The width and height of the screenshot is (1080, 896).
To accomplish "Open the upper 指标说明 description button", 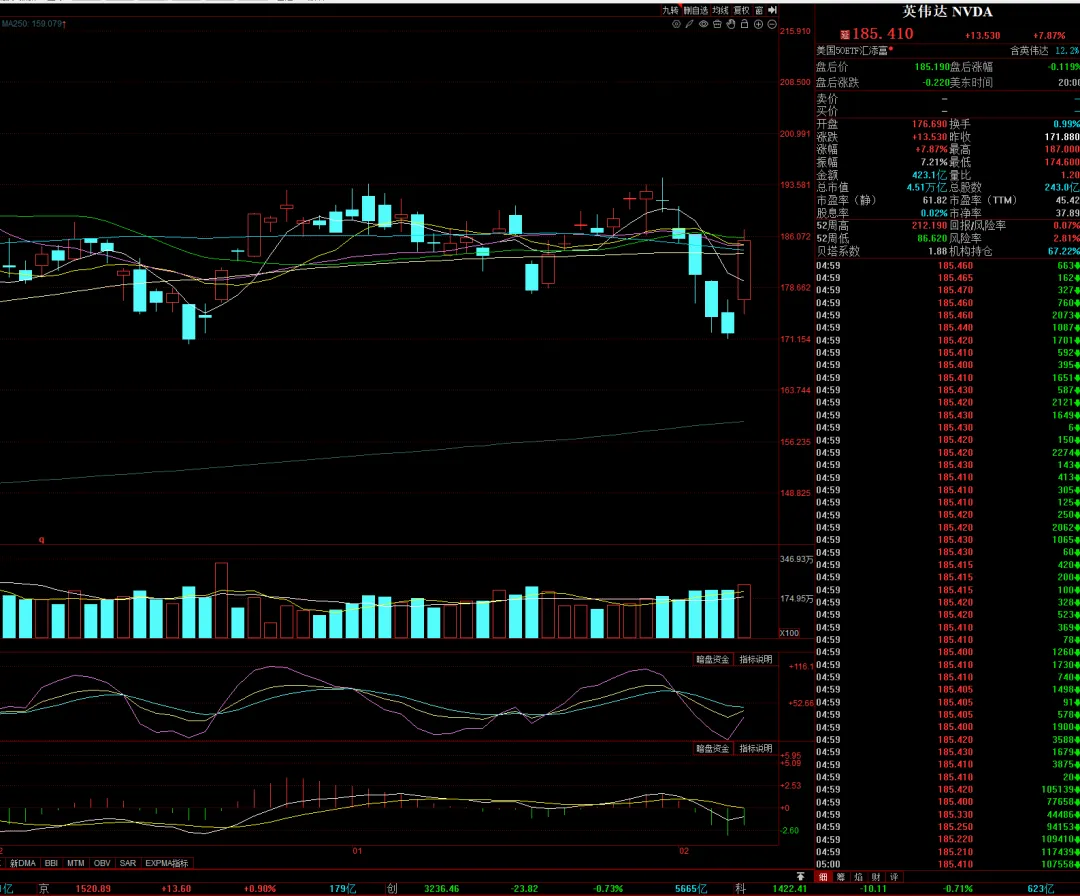I will [x=756, y=660].
